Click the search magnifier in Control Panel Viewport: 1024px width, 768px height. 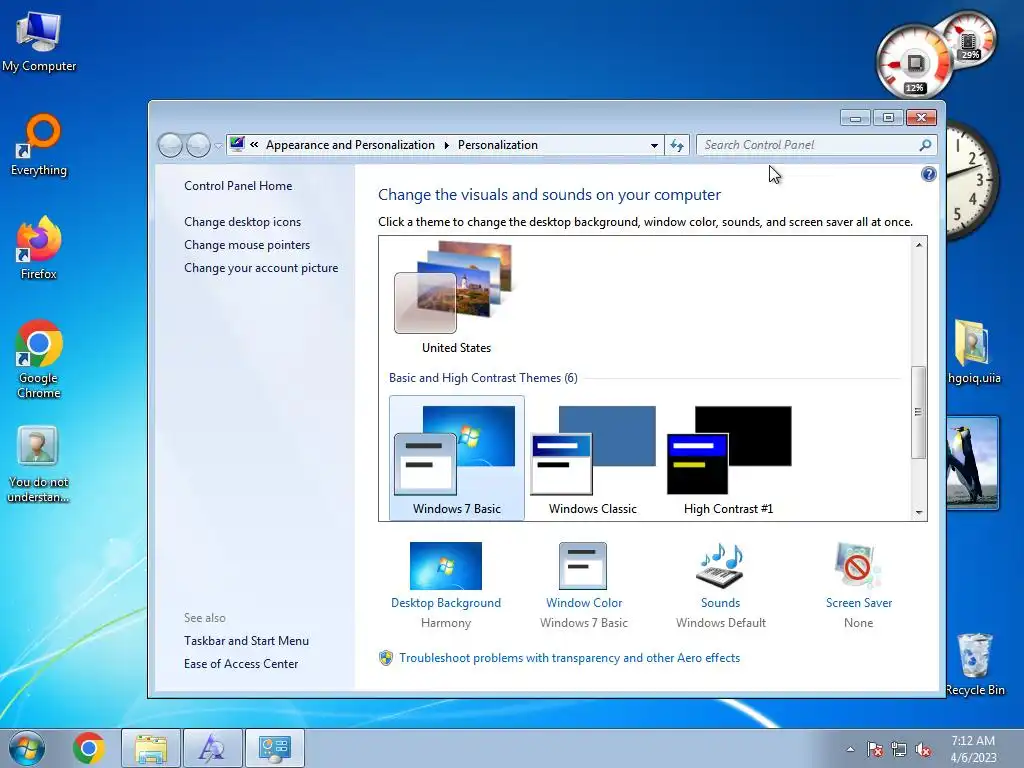925,145
